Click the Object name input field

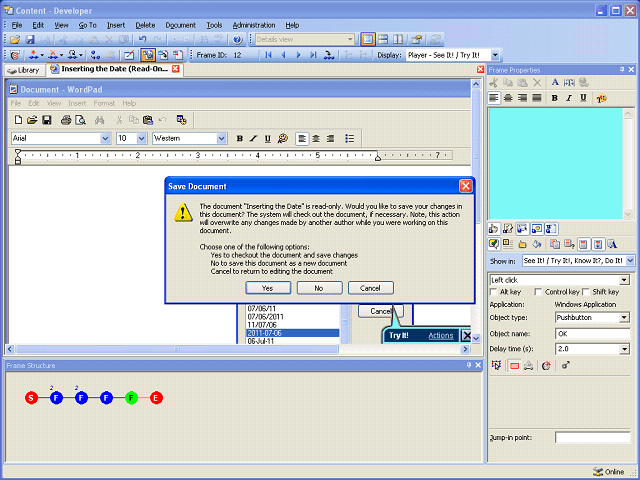tap(592, 334)
